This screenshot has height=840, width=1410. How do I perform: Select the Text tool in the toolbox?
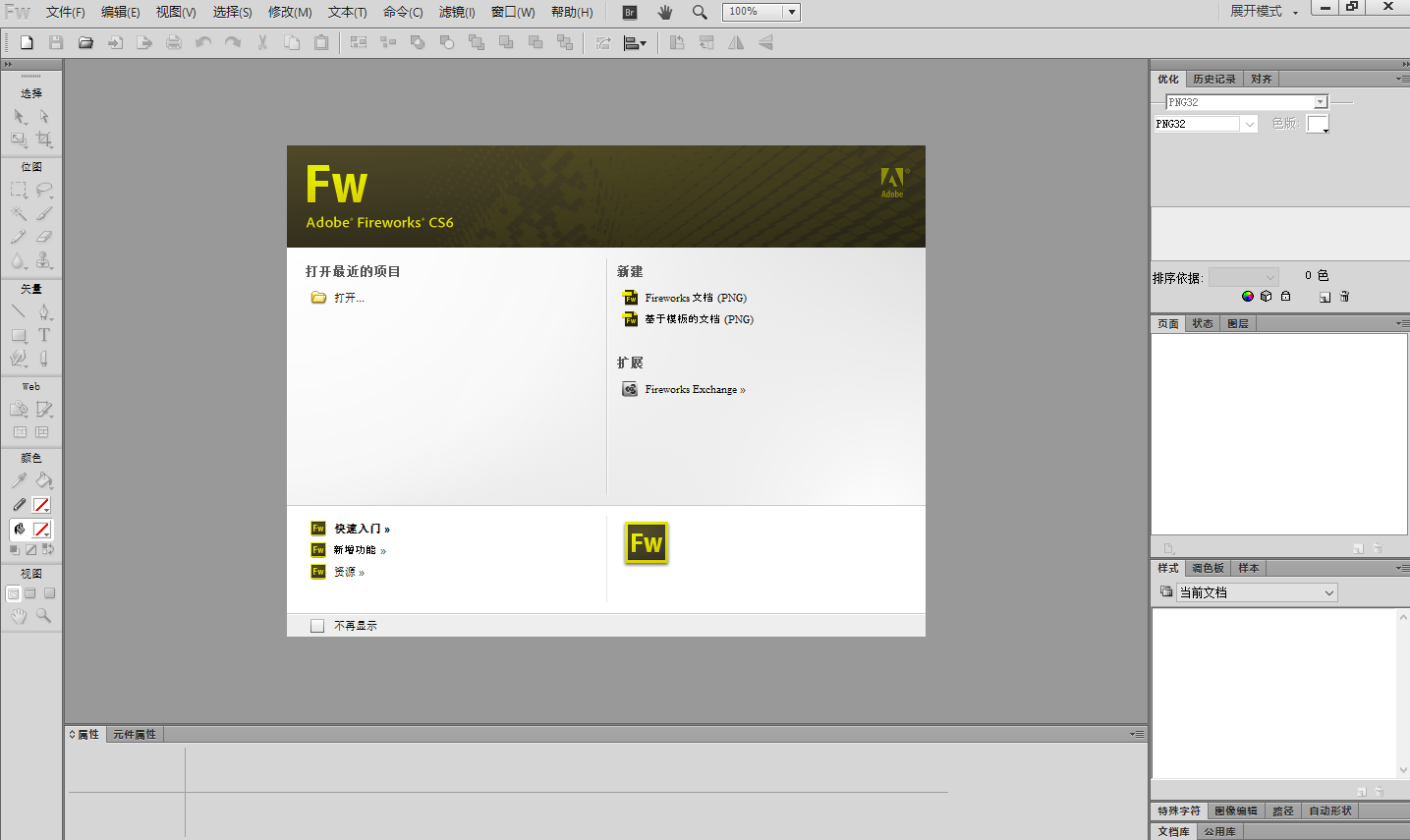point(44,335)
